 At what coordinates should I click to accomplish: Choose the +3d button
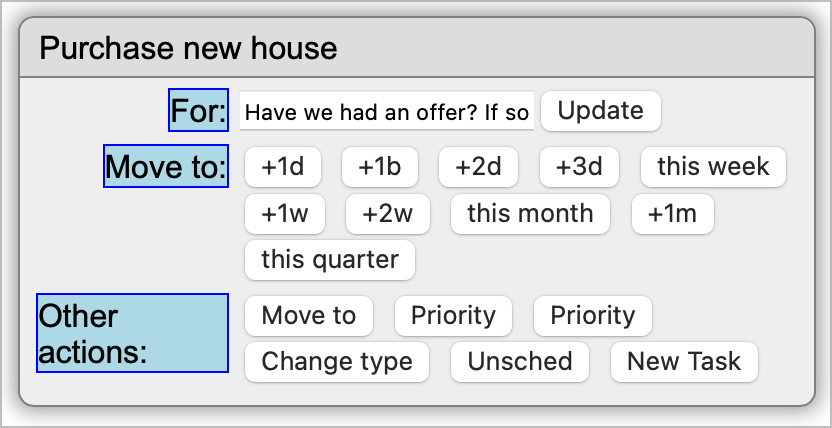pos(579,167)
